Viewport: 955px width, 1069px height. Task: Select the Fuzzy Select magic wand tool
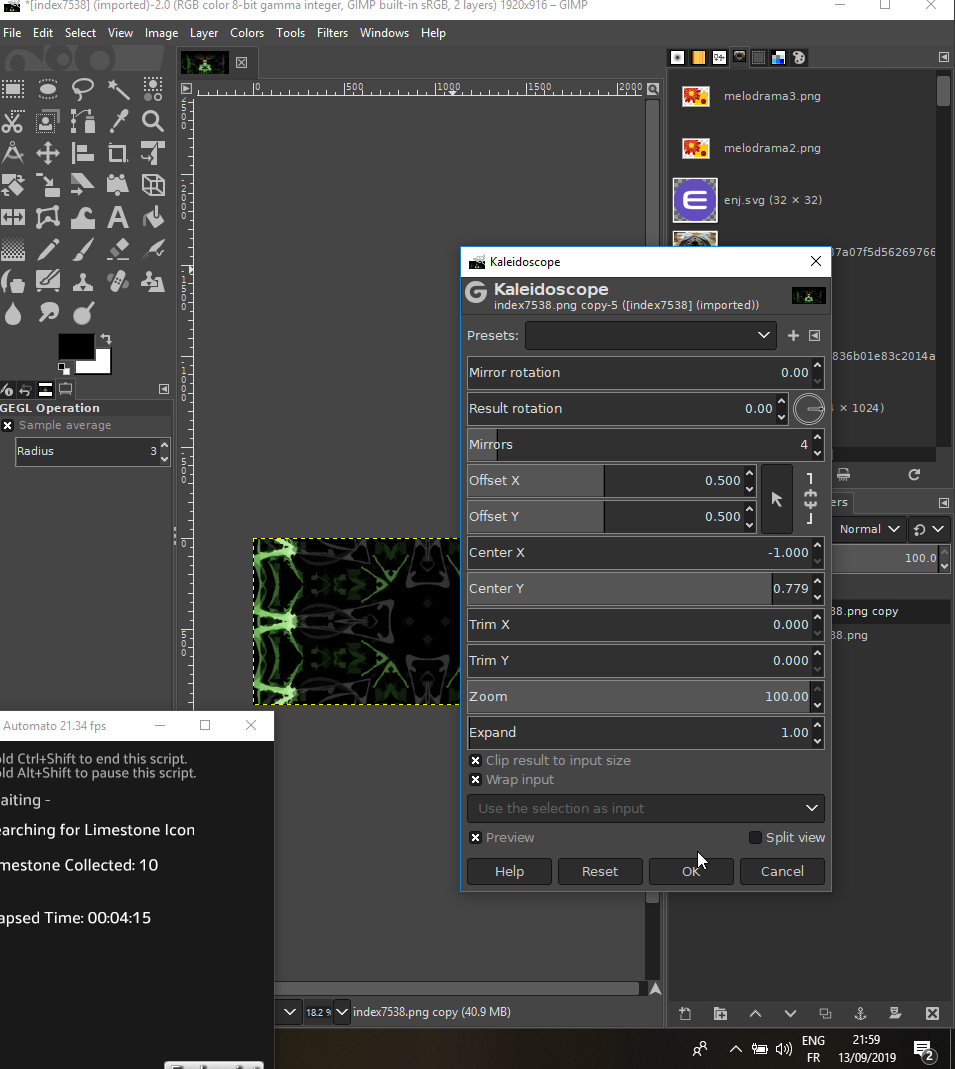tap(118, 89)
